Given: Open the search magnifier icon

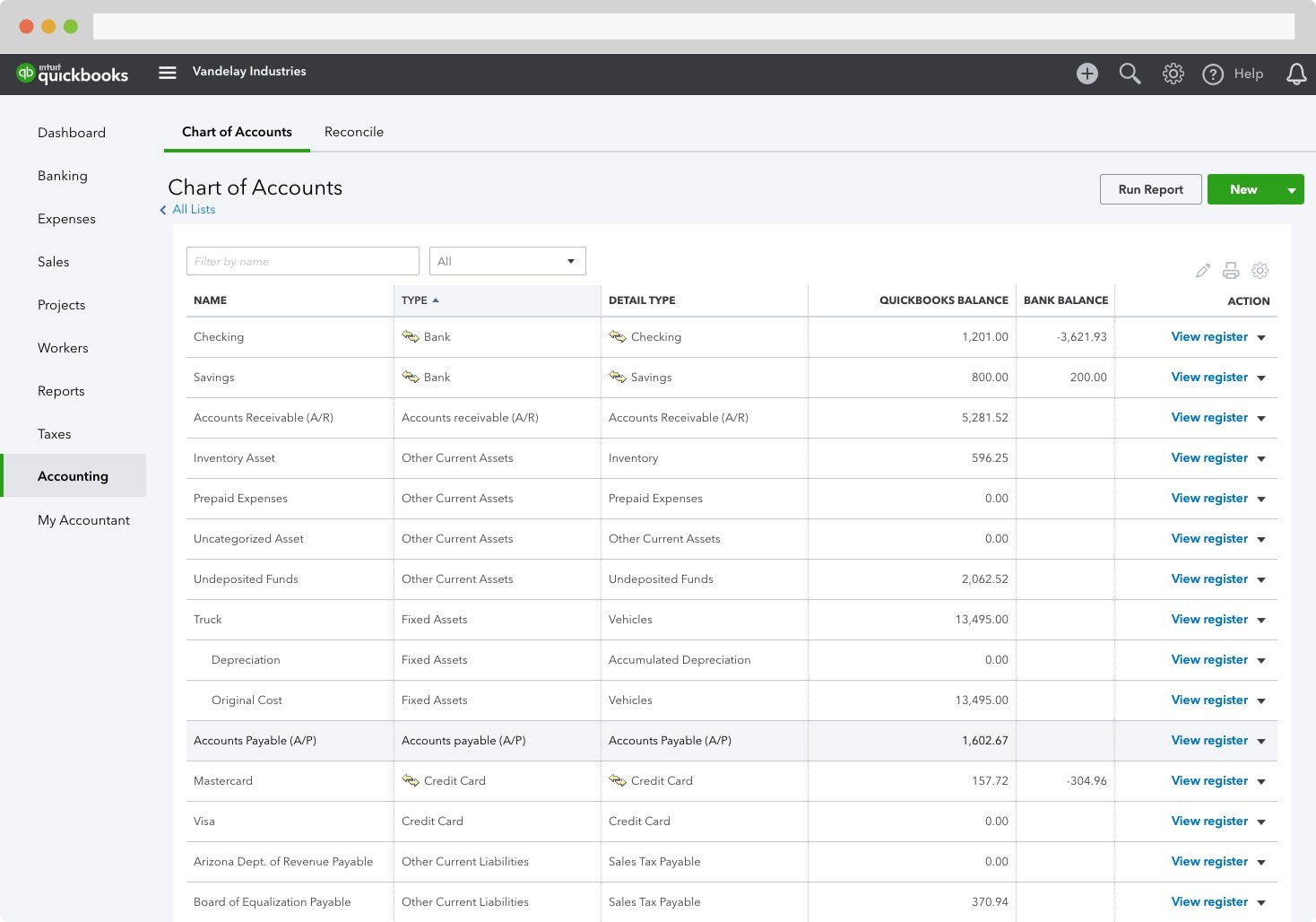Looking at the screenshot, I should pyautogui.click(x=1130, y=74).
